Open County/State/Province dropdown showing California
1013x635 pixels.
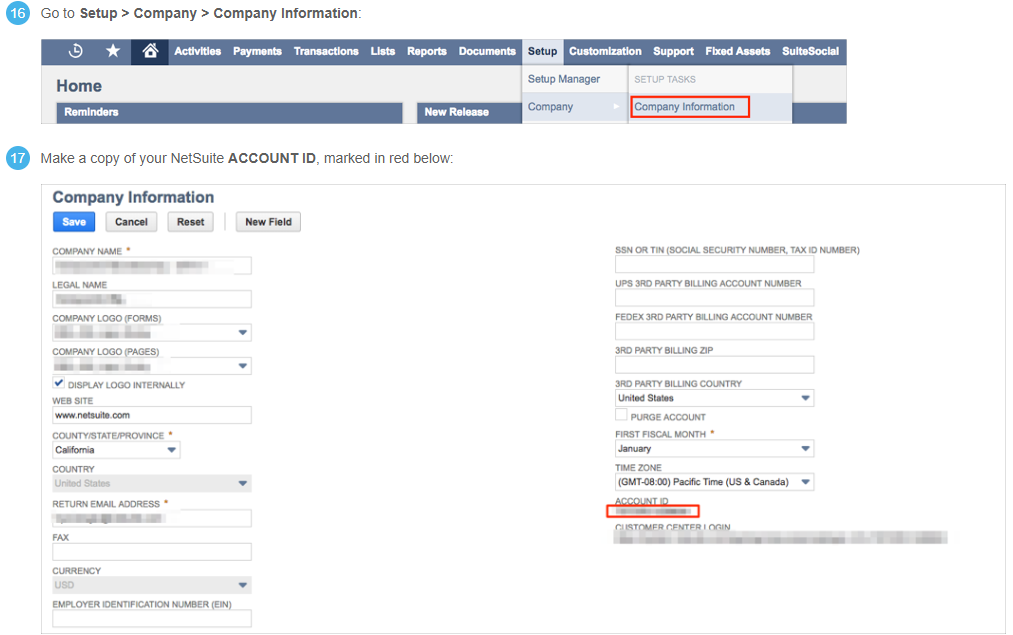[x=116, y=450]
